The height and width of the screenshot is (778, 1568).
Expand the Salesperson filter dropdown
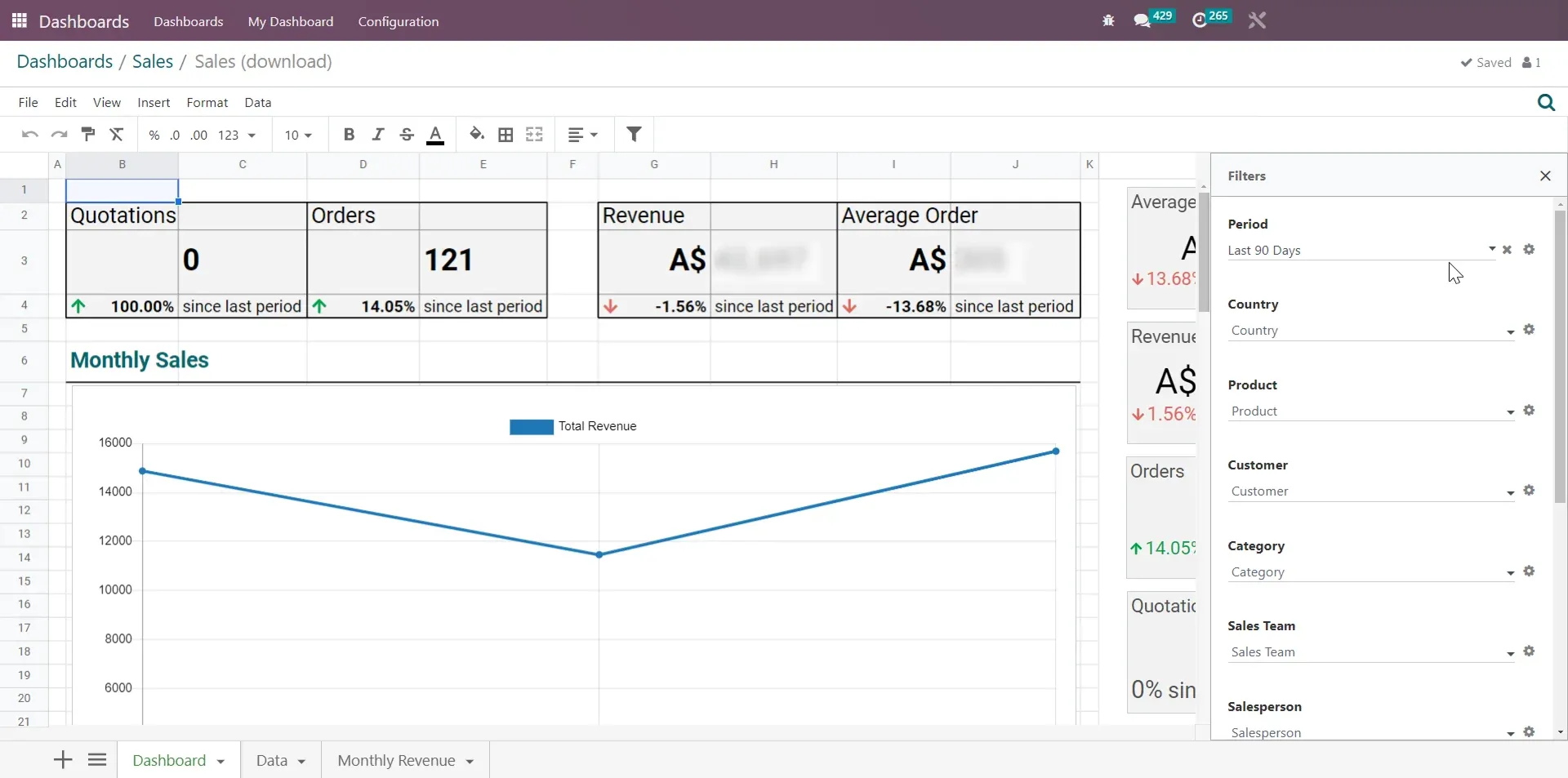coord(1509,732)
